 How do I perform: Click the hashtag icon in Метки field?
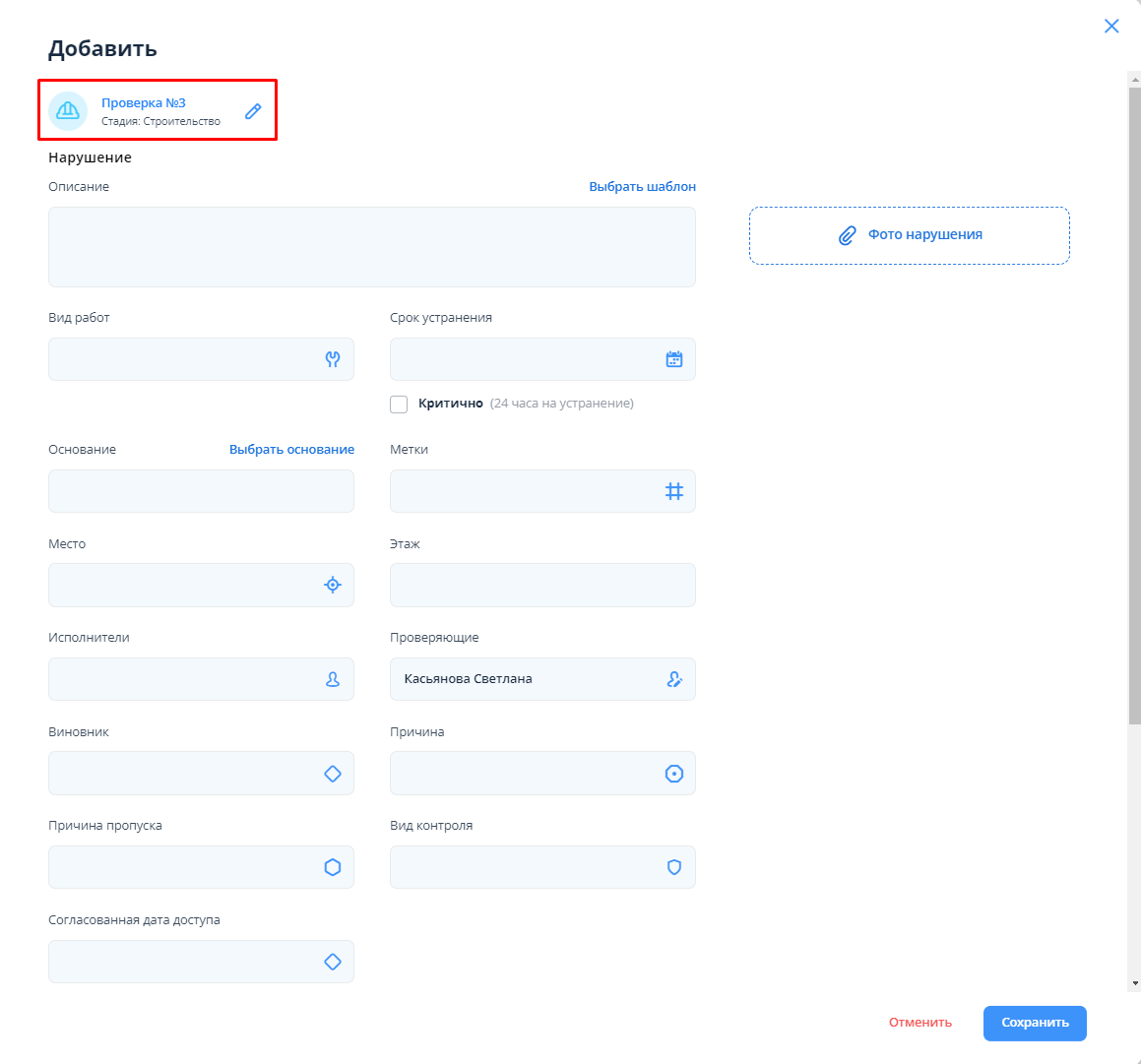[674, 491]
